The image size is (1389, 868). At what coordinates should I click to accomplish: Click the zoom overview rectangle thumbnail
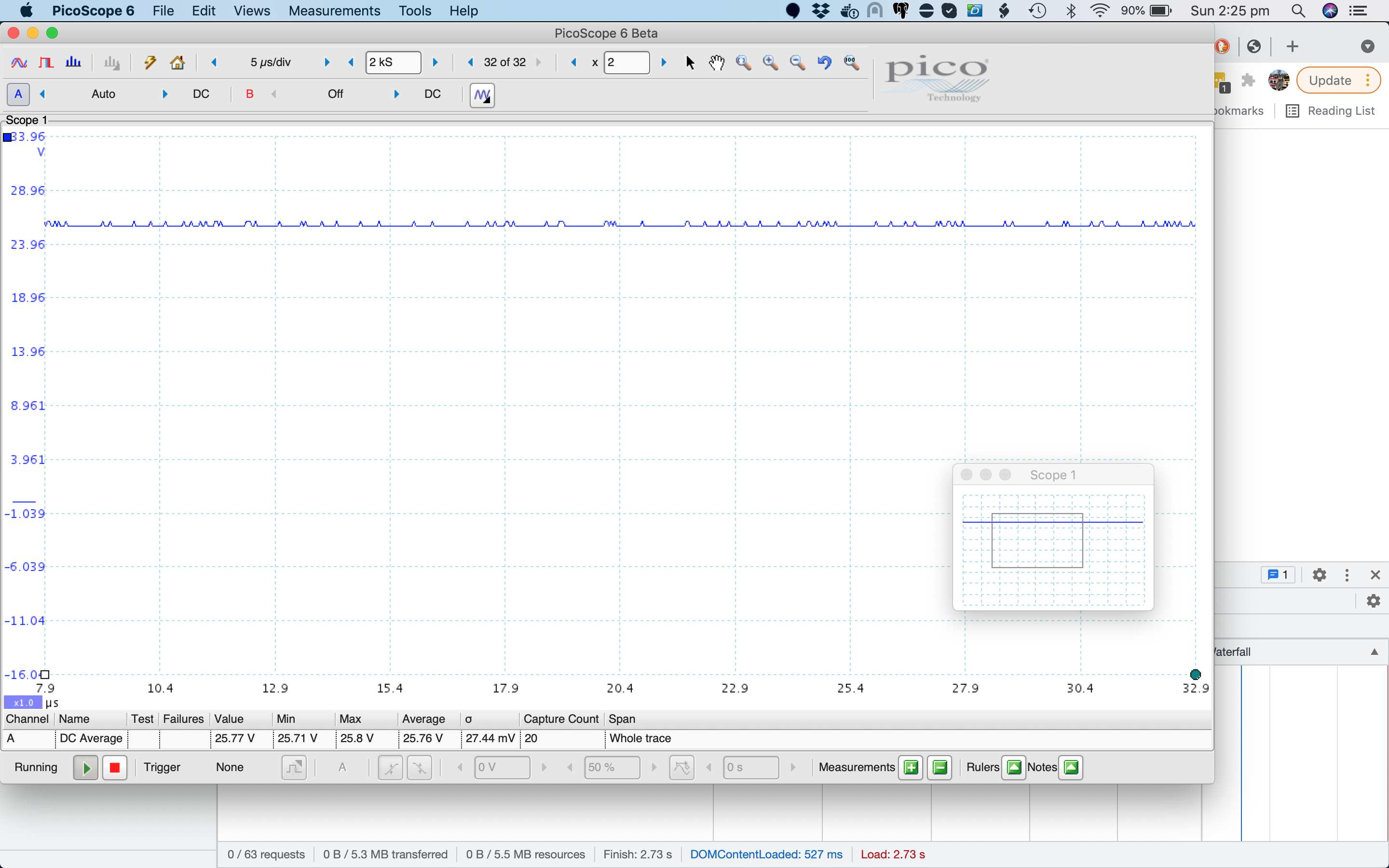[x=1036, y=540]
